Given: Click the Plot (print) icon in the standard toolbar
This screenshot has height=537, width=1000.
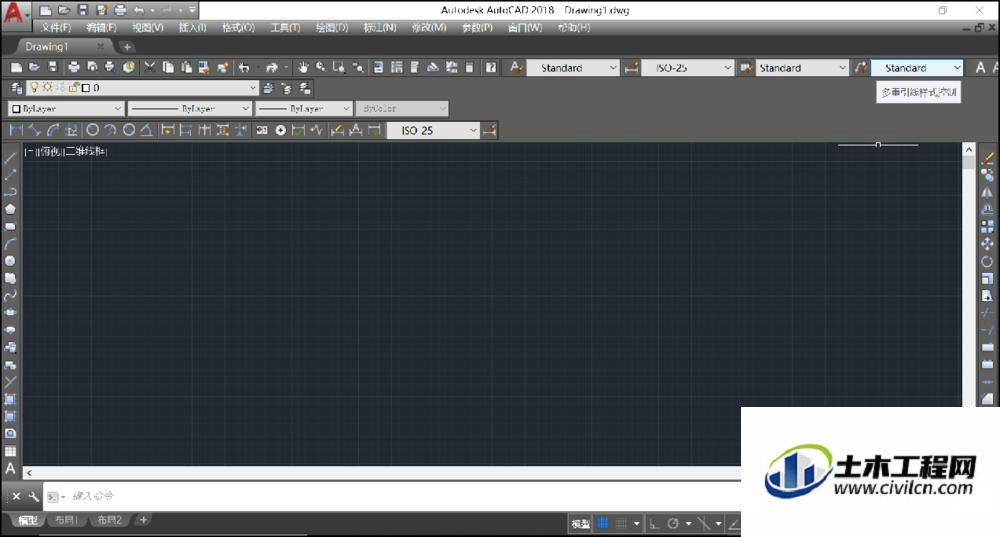Looking at the screenshot, I should 74,67.
